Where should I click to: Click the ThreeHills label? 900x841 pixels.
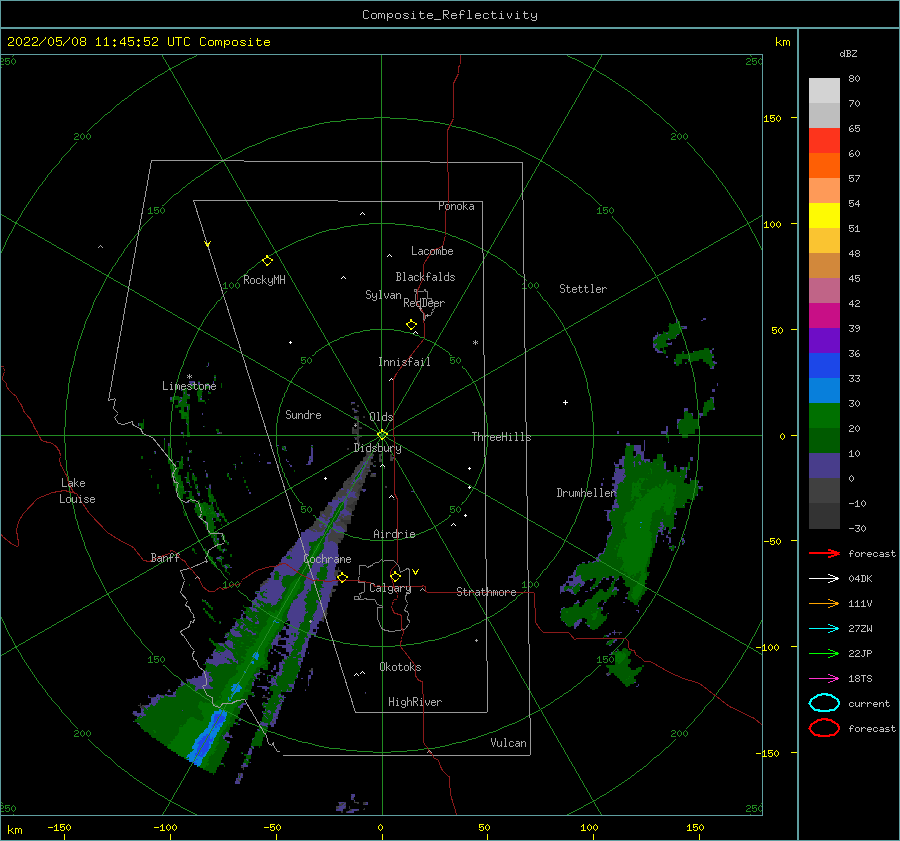click(502, 437)
